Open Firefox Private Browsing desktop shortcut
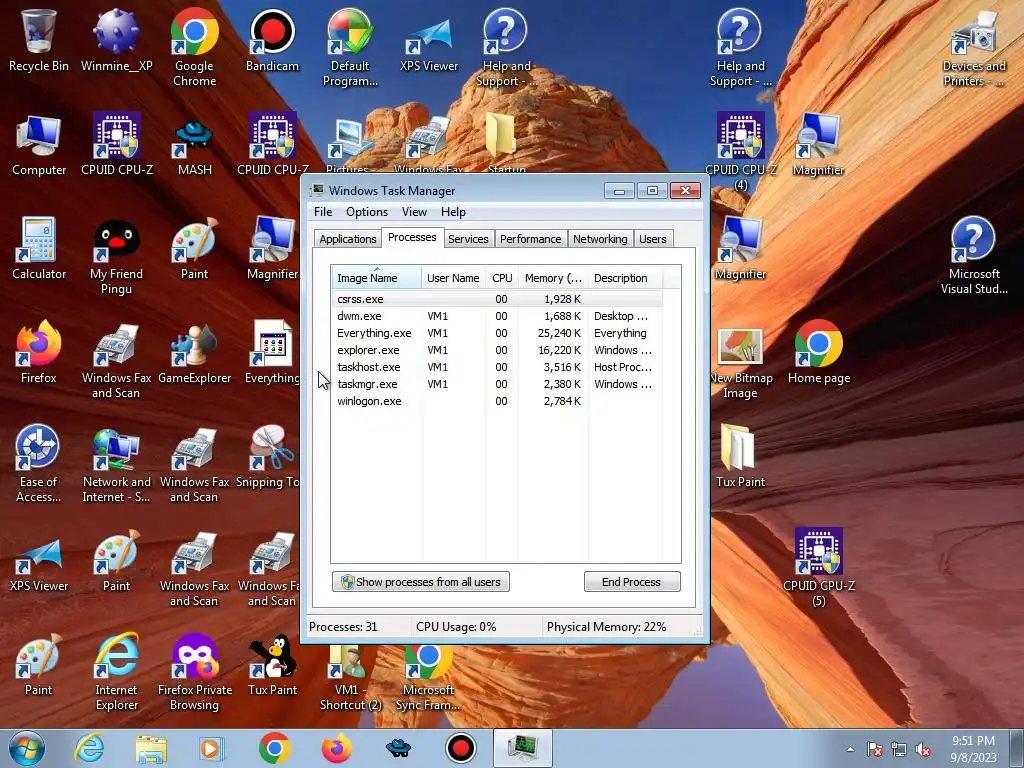 point(195,671)
